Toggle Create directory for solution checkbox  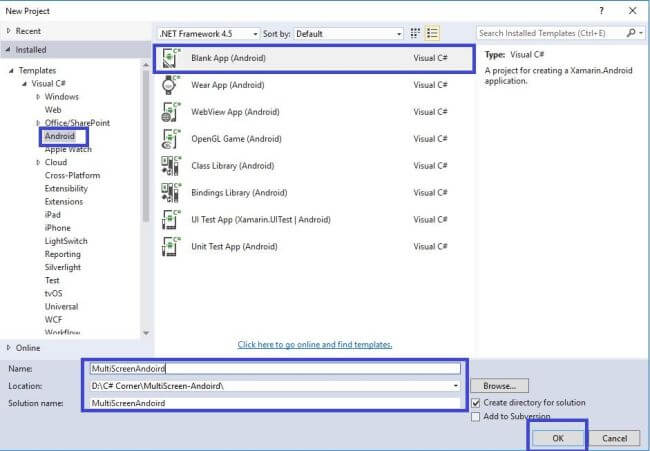475,403
